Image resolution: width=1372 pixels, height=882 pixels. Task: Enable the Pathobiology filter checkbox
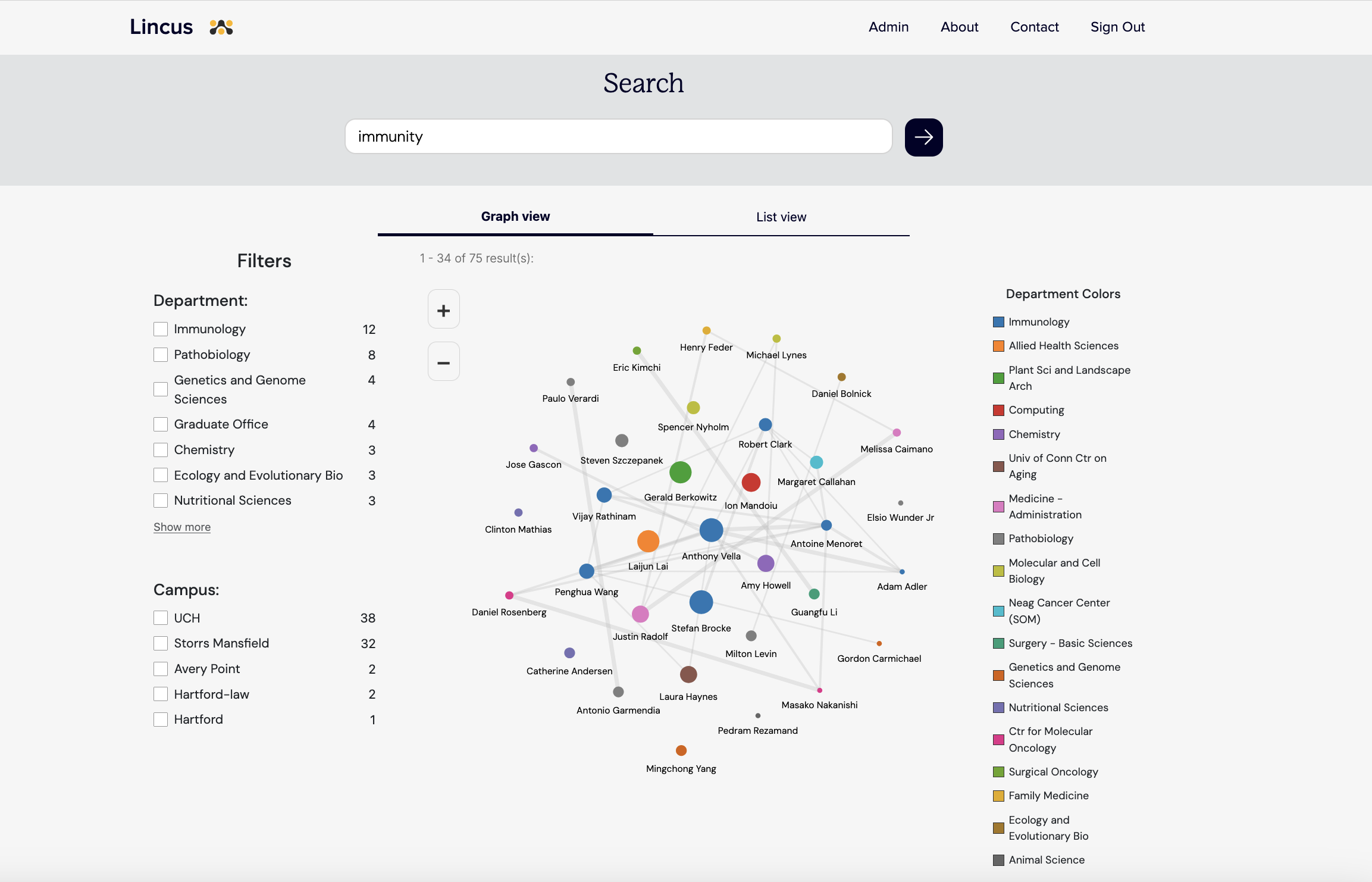click(x=161, y=354)
